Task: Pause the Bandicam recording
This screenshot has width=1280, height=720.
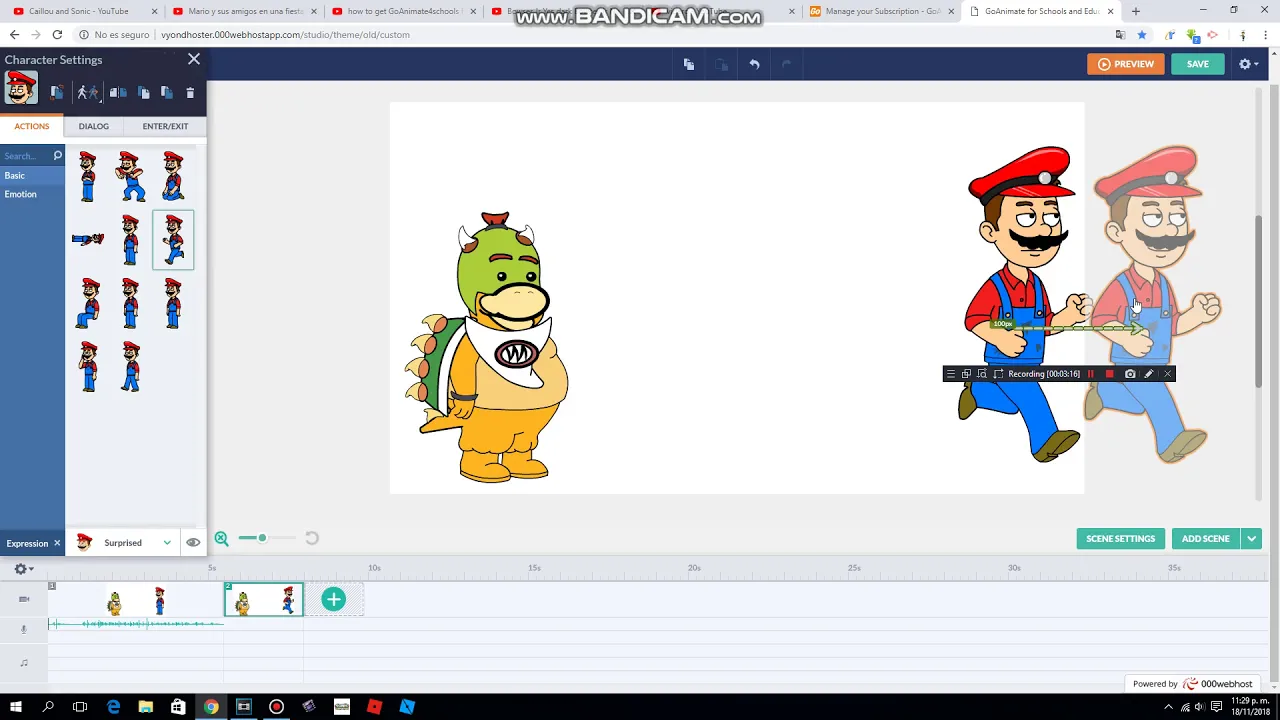Action: [x=1091, y=374]
